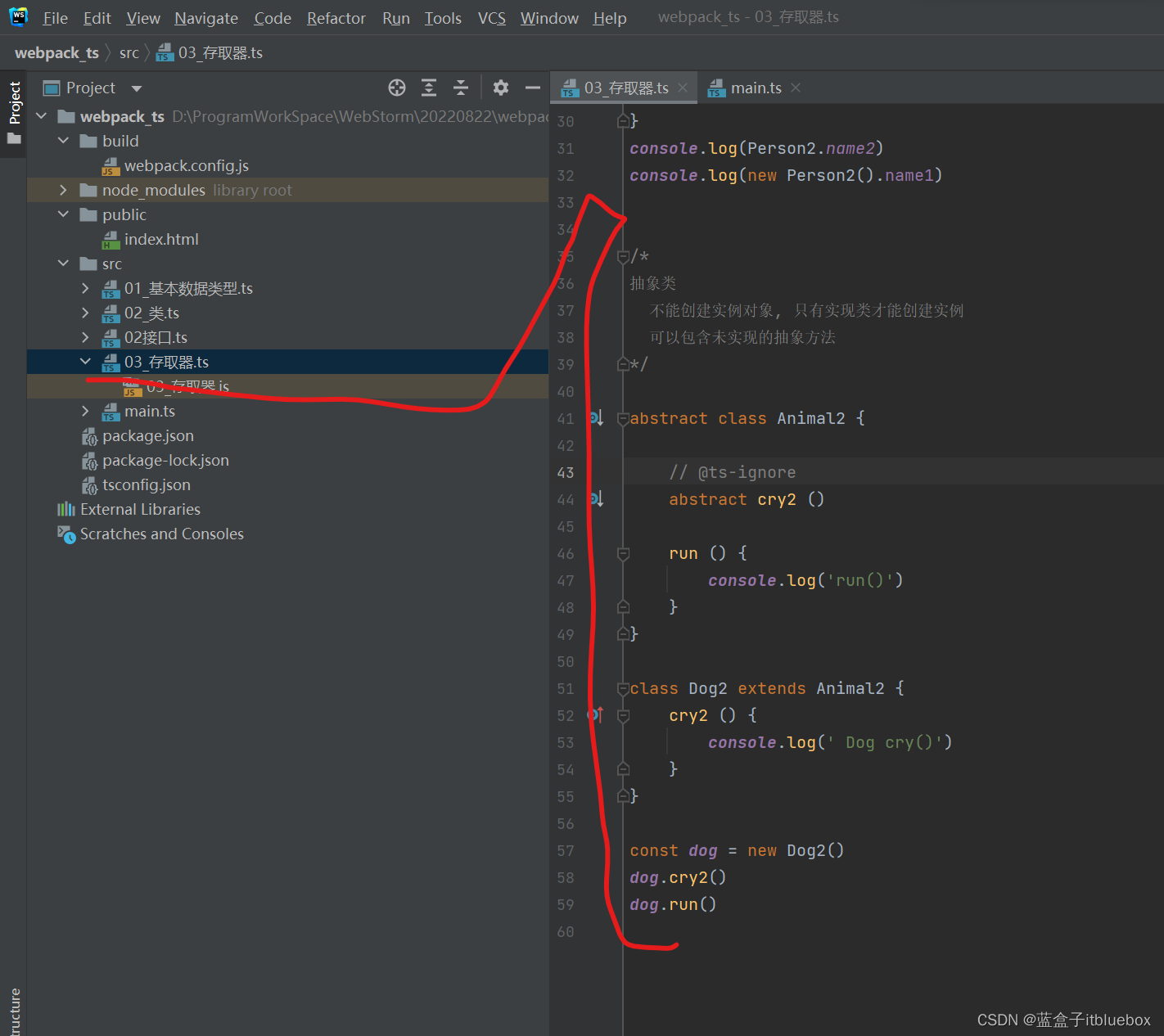Collapse 03_存取器.ts node
Screen dimensions: 1164x1036
tap(86, 362)
